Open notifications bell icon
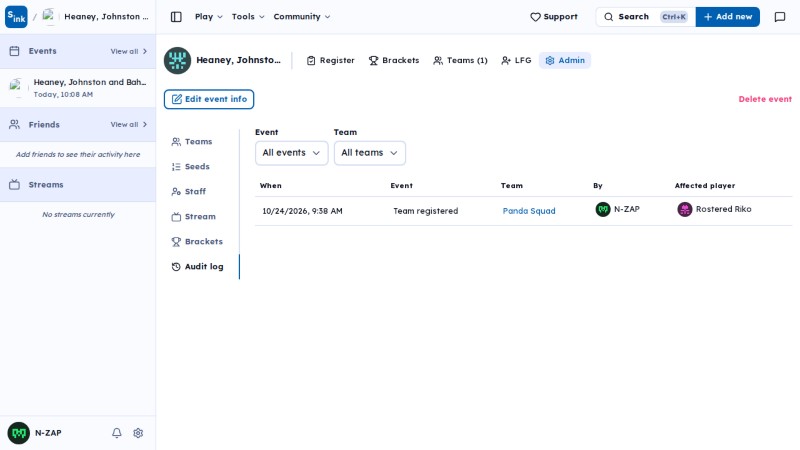The height and width of the screenshot is (450, 800). (x=117, y=433)
